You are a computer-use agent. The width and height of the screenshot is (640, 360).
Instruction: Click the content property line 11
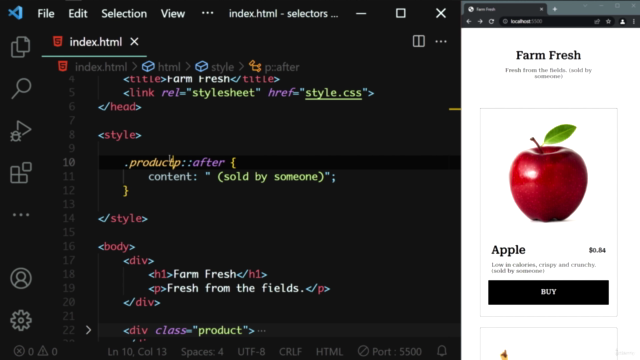click(x=242, y=177)
